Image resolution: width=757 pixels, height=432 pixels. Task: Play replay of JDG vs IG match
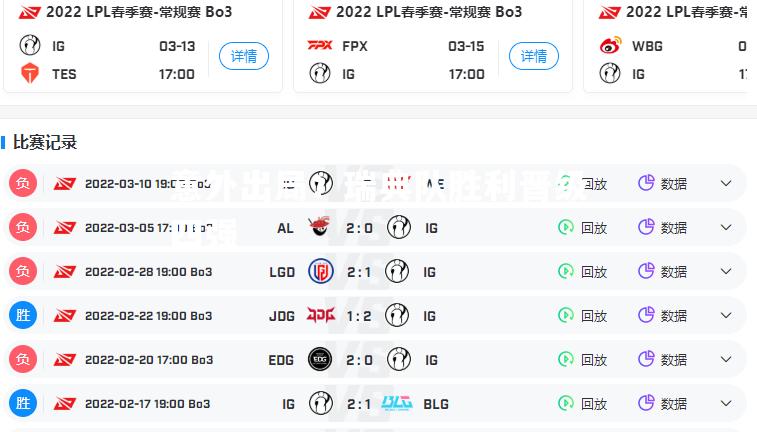pyautogui.click(x=582, y=316)
